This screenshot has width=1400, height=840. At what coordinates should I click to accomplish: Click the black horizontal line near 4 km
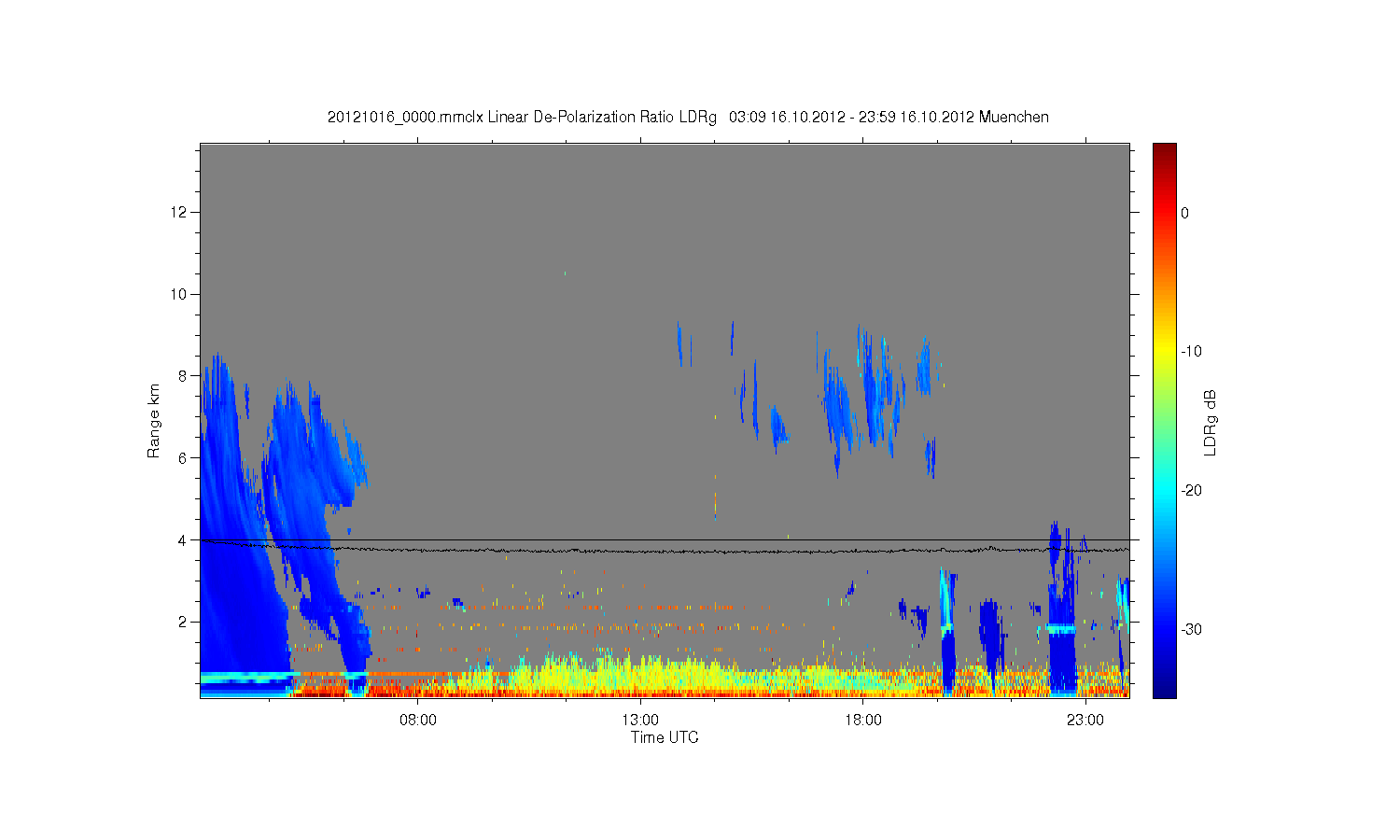(x=665, y=540)
